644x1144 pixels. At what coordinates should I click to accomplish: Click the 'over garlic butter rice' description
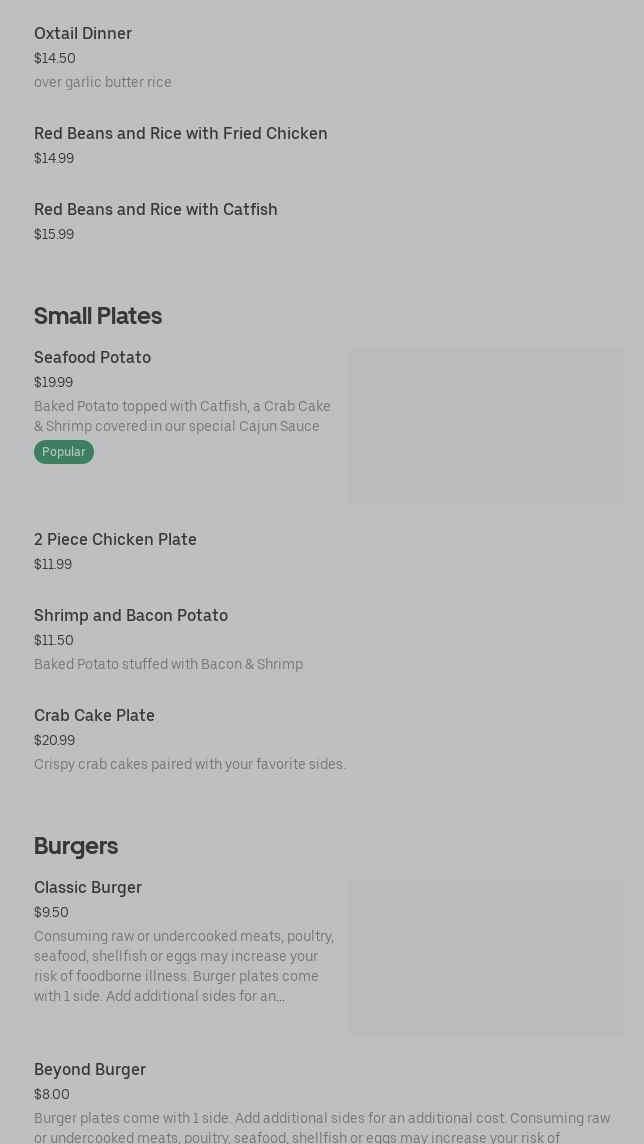pos(103,83)
